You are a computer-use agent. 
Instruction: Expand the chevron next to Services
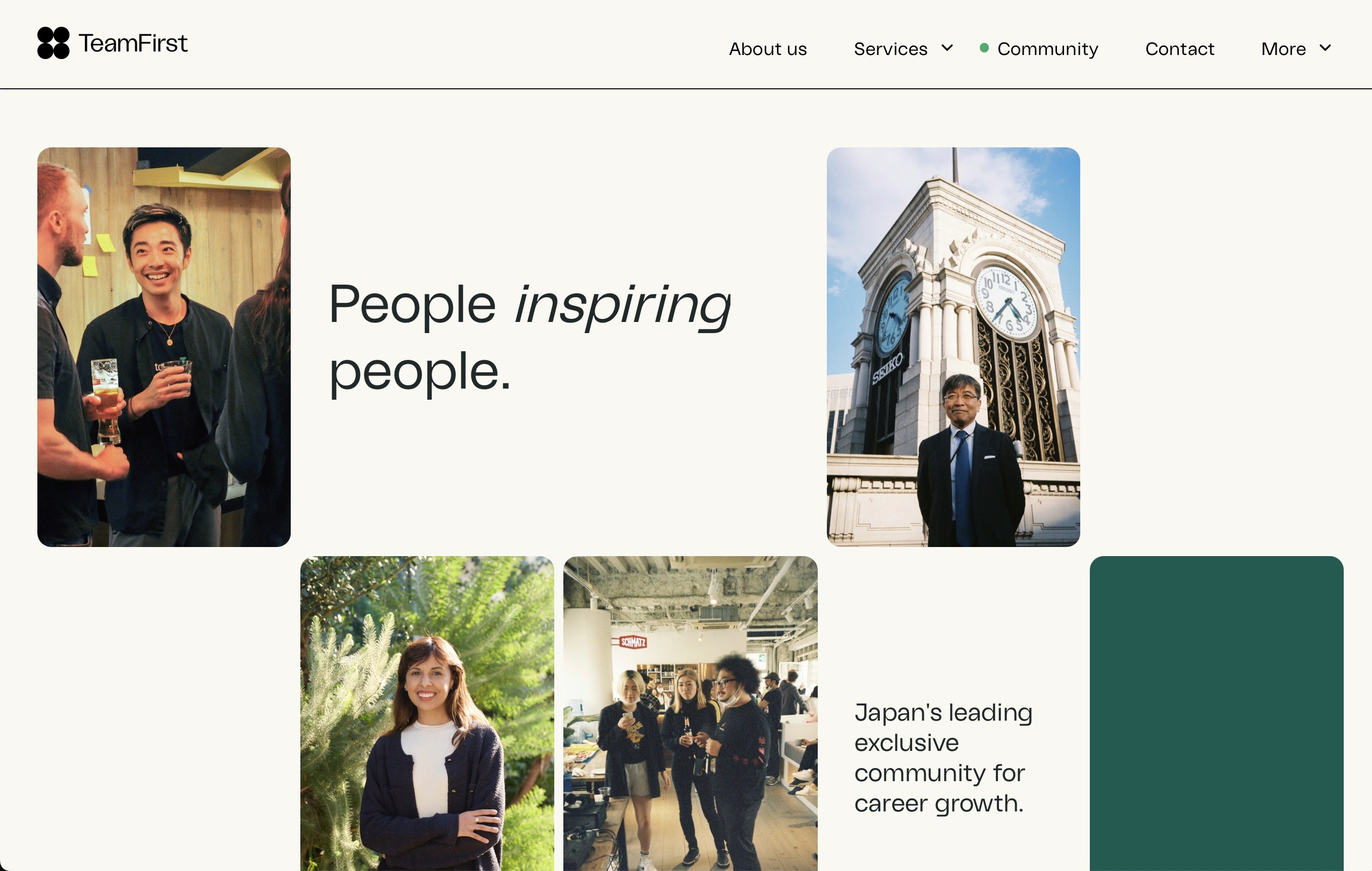947,48
